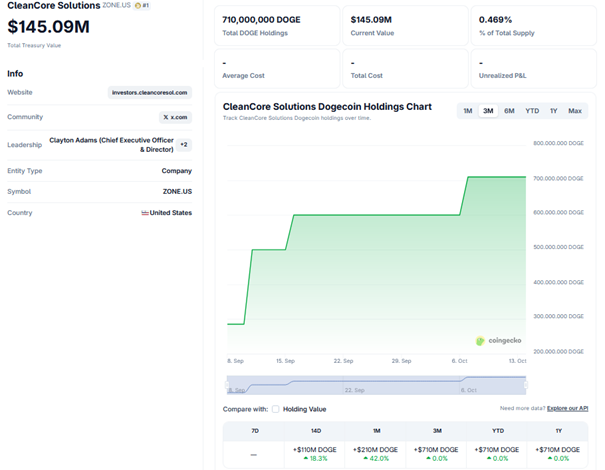Switch chart to 6M range
Screen dimensions: 605x470
(x=509, y=111)
